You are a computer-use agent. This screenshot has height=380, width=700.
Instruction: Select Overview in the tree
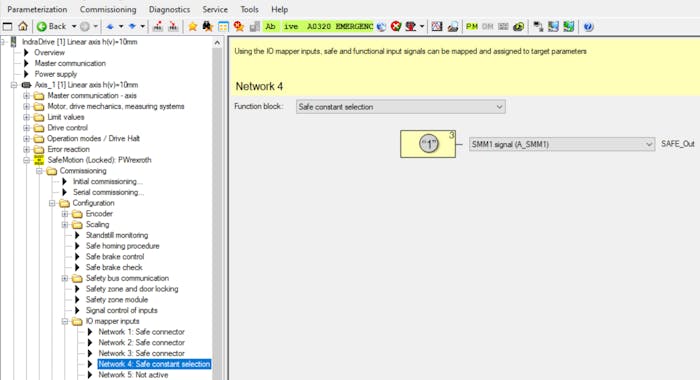pyautogui.click(x=50, y=53)
